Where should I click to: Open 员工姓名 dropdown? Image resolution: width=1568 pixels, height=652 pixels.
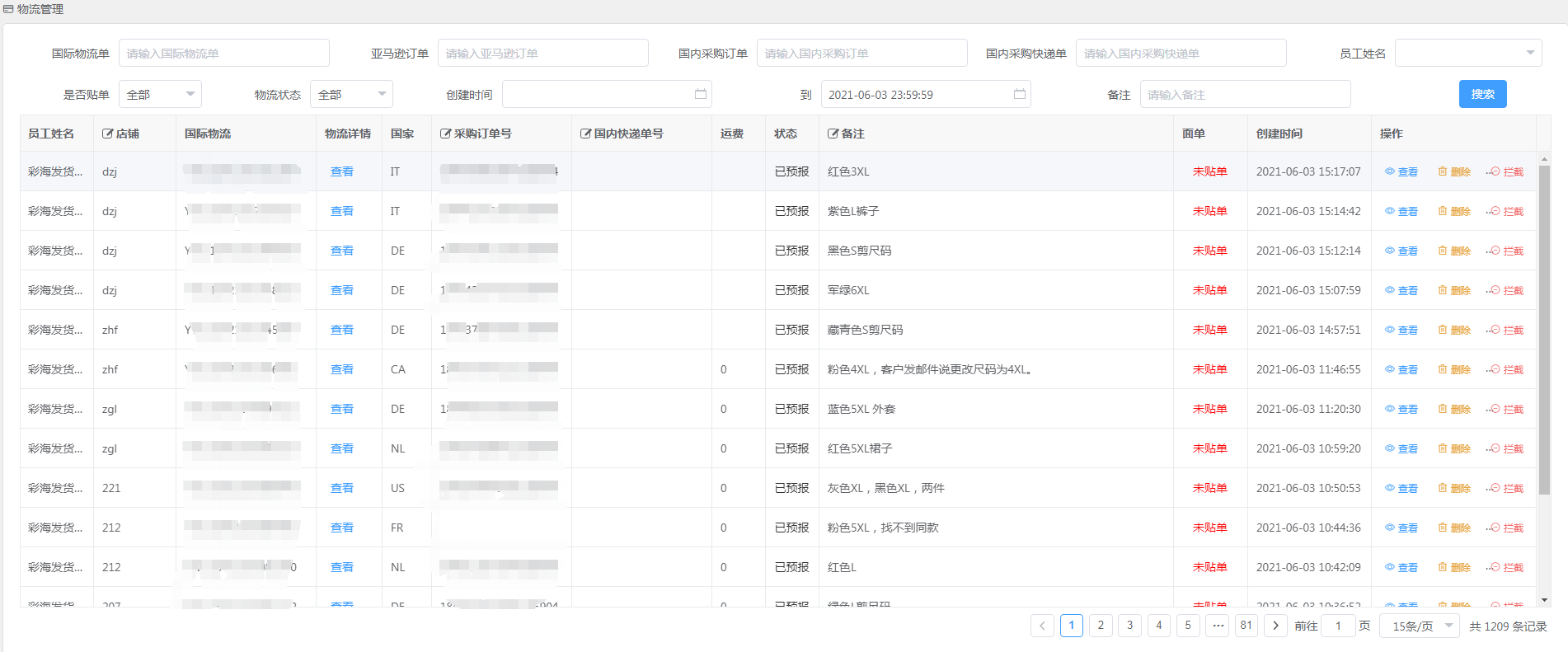(1467, 54)
